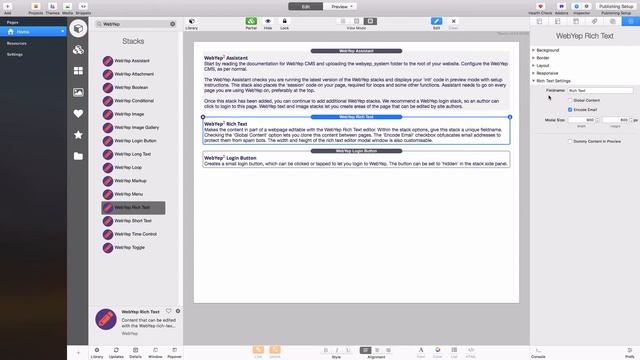Select the partials icon below the cube

(78, 50)
